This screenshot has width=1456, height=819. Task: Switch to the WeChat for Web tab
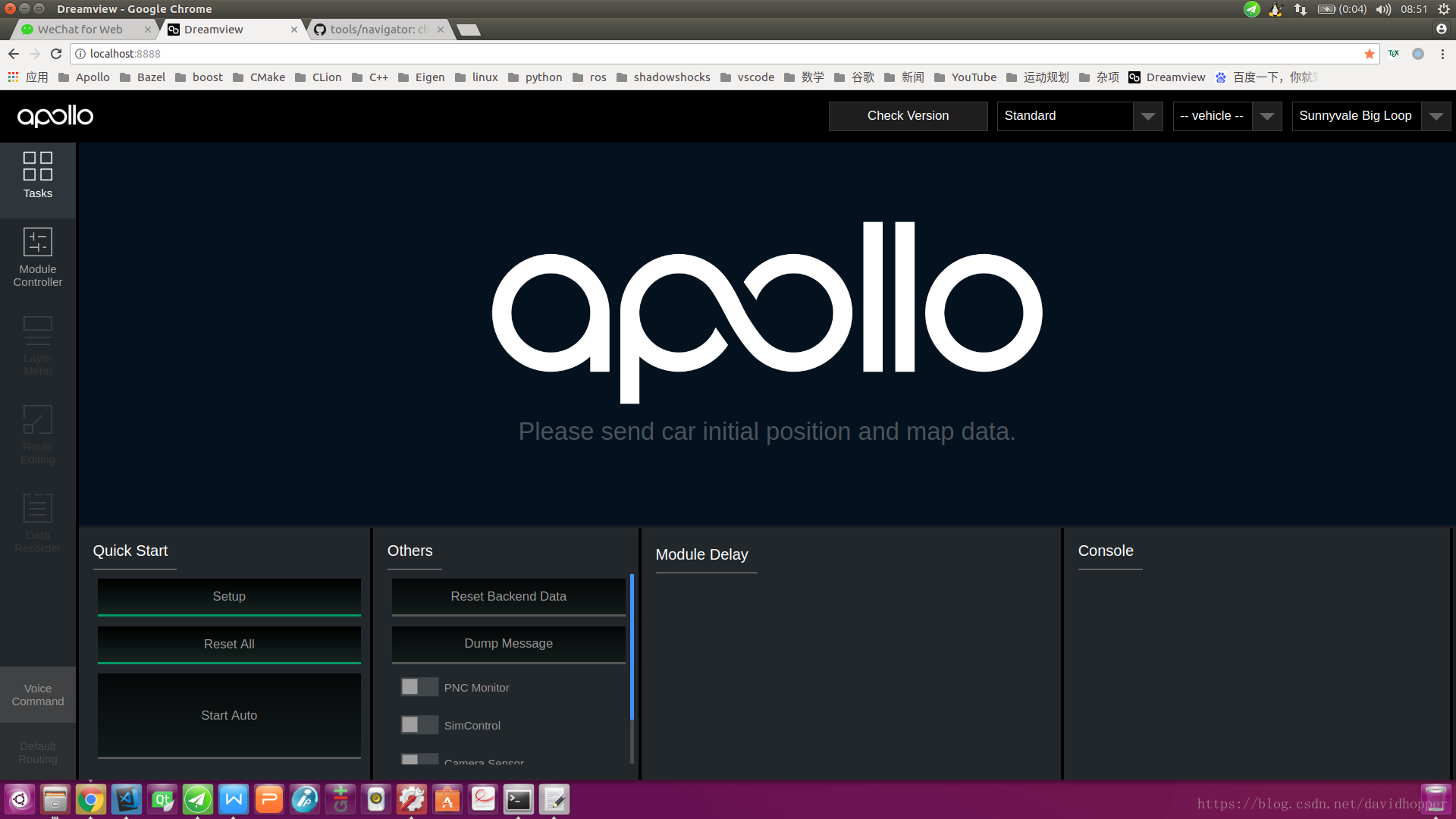[80, 30]
